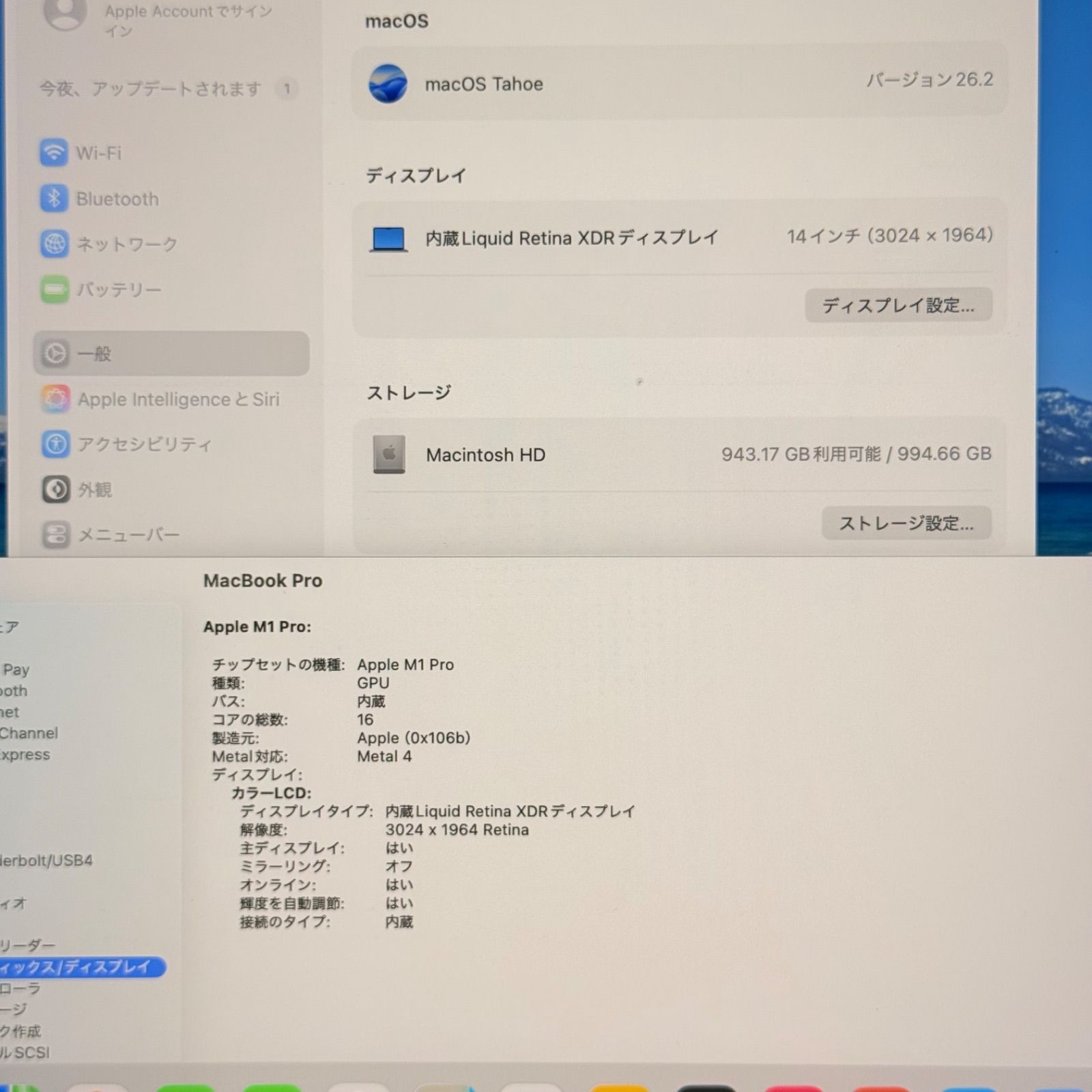The height and width of the screenshot is (1092, 1092).
Task: Click the 一般 gear icon
Action: click(55, 354)
